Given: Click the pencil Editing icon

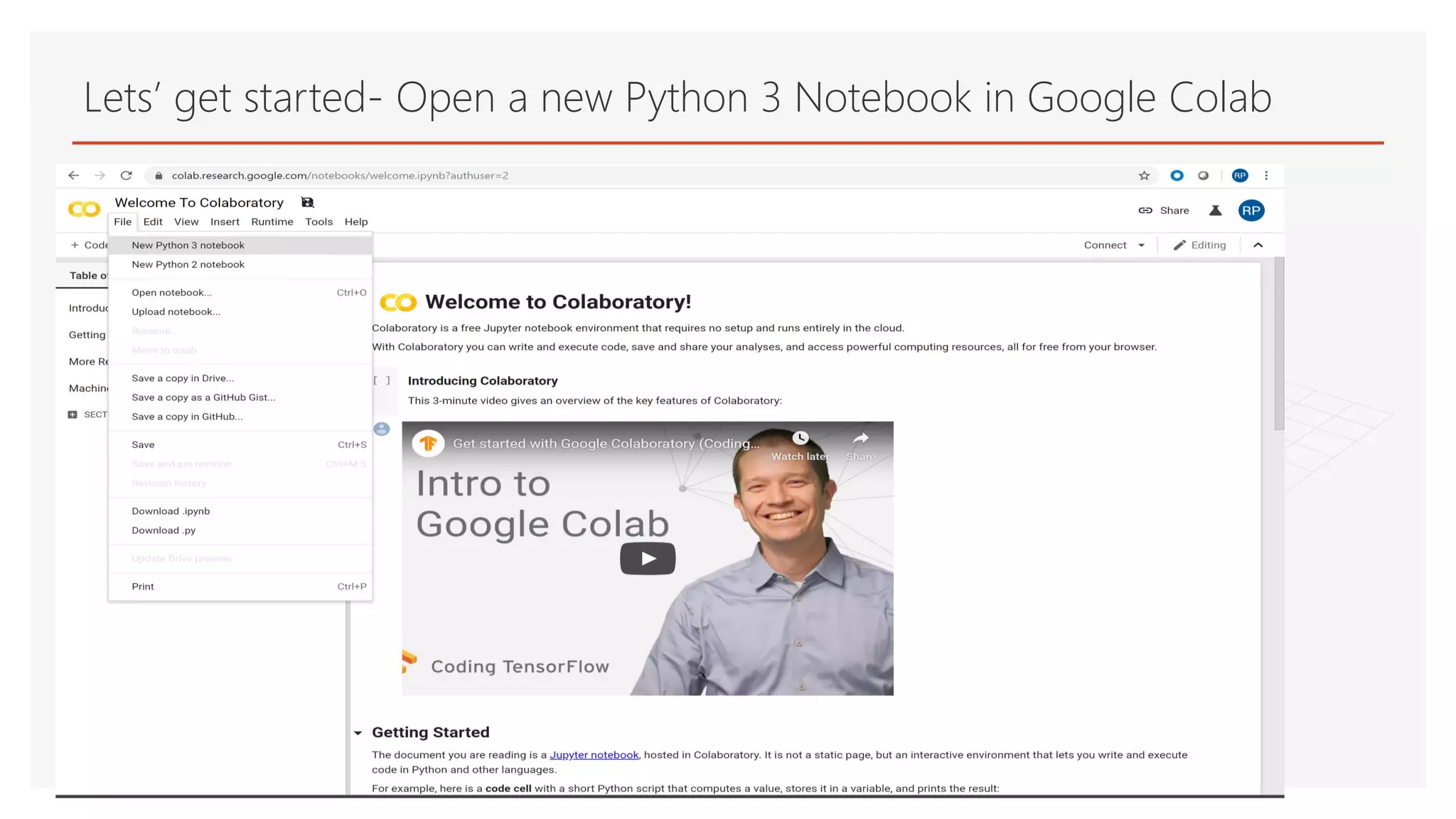Looking at the screenshot, I should (1179, 245).
